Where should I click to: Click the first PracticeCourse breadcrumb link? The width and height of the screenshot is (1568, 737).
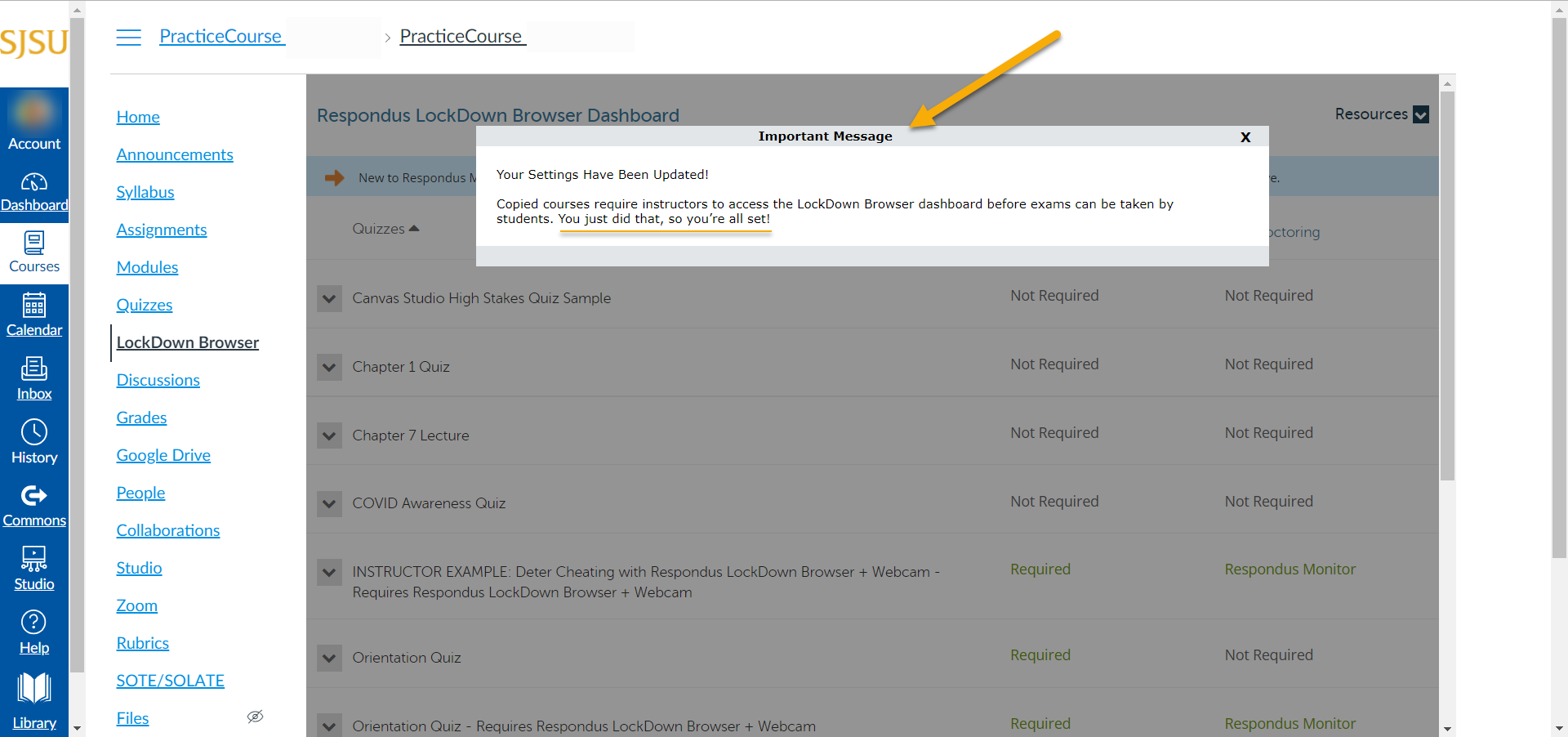(221, 37)
